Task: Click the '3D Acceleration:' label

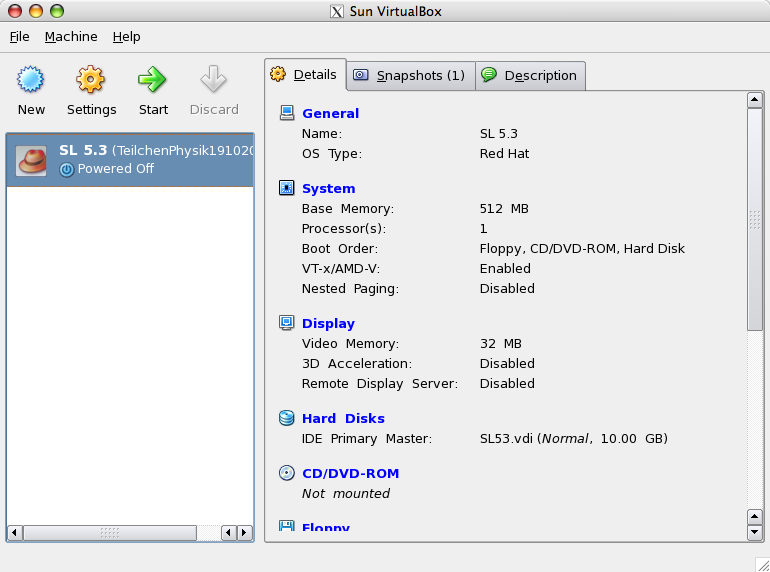Action: point(357,364)
